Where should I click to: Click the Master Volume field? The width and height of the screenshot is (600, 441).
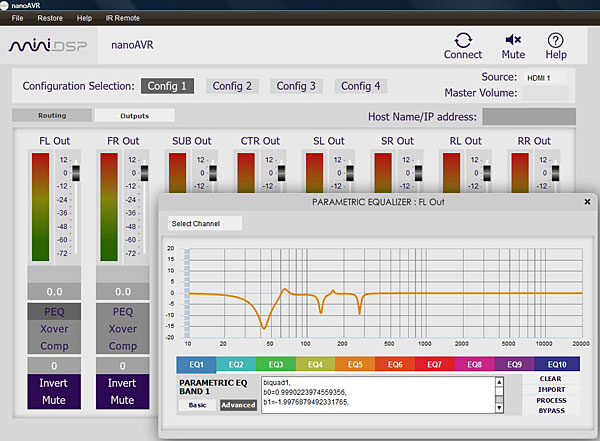545,93
